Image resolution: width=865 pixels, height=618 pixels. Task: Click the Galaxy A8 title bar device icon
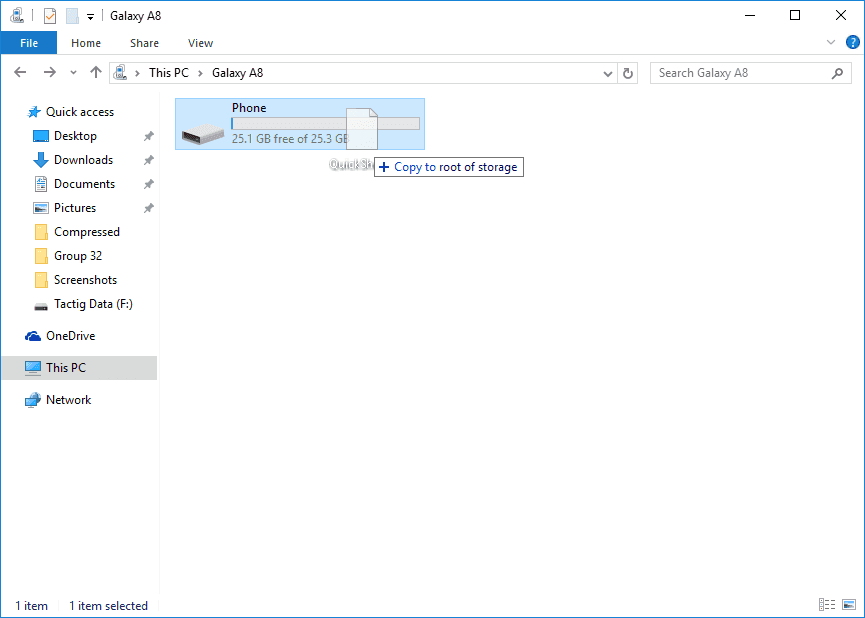click(x=17, y=15)
